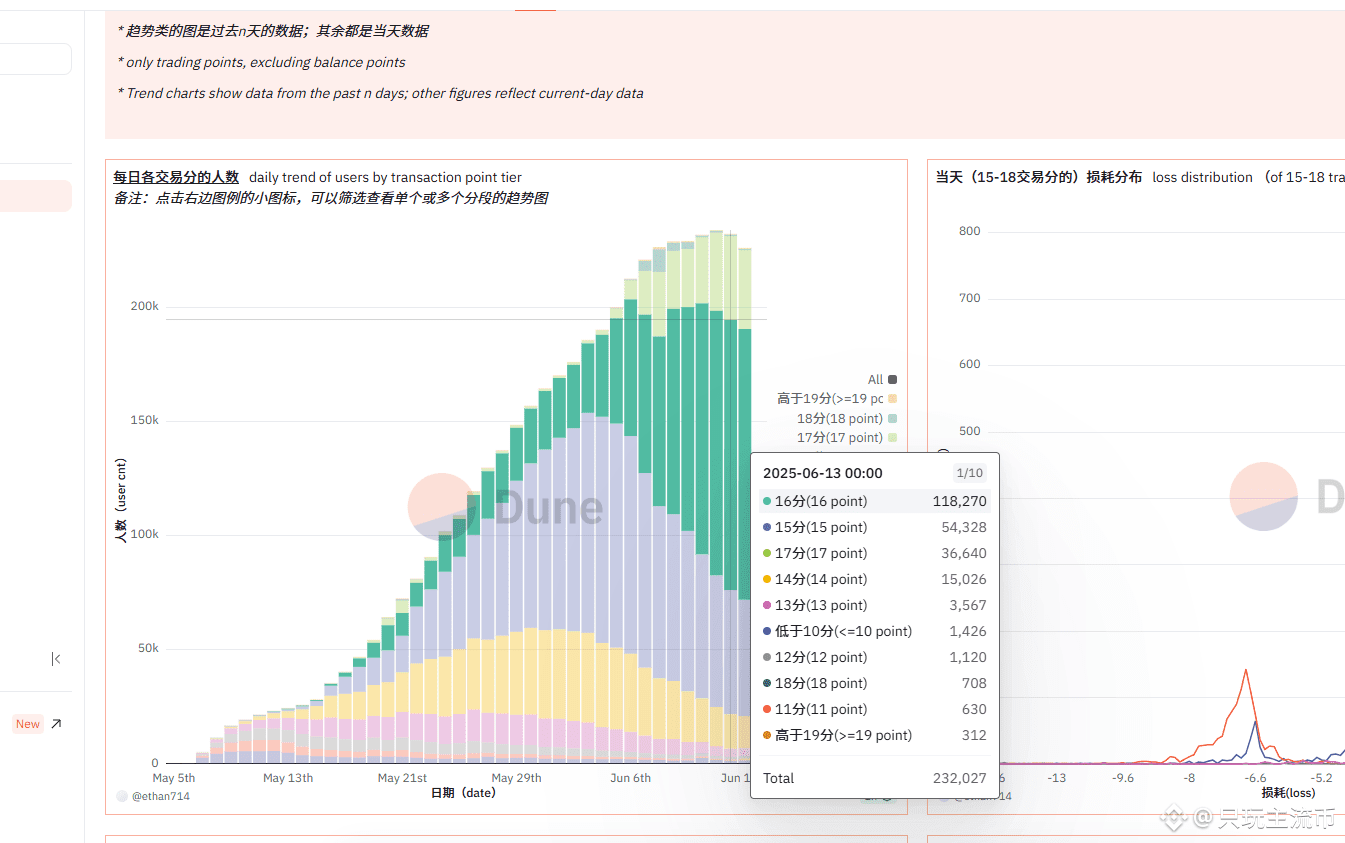Select the 11分(11 point) row in the tooltip
The height and width of the screenshot is (843, 1345).
pyautogui.click(x=874, y=709)
